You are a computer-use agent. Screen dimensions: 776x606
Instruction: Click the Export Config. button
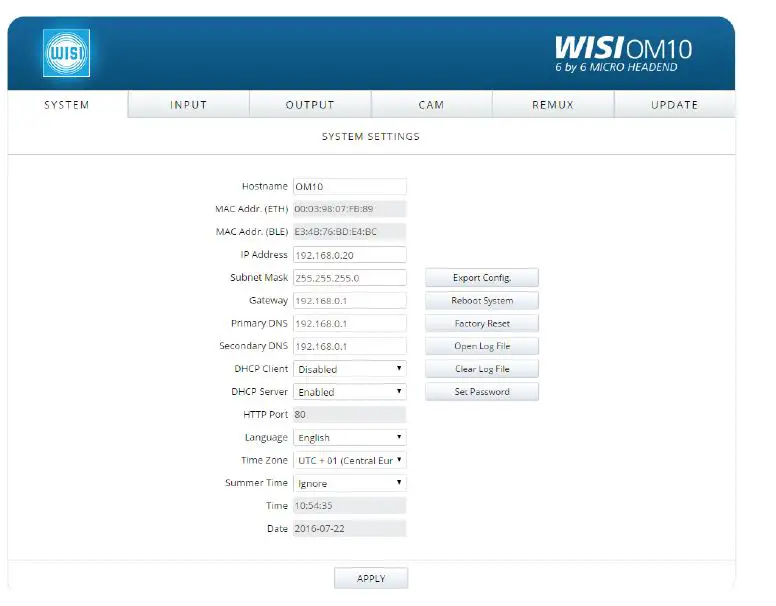tap(482, 278)
